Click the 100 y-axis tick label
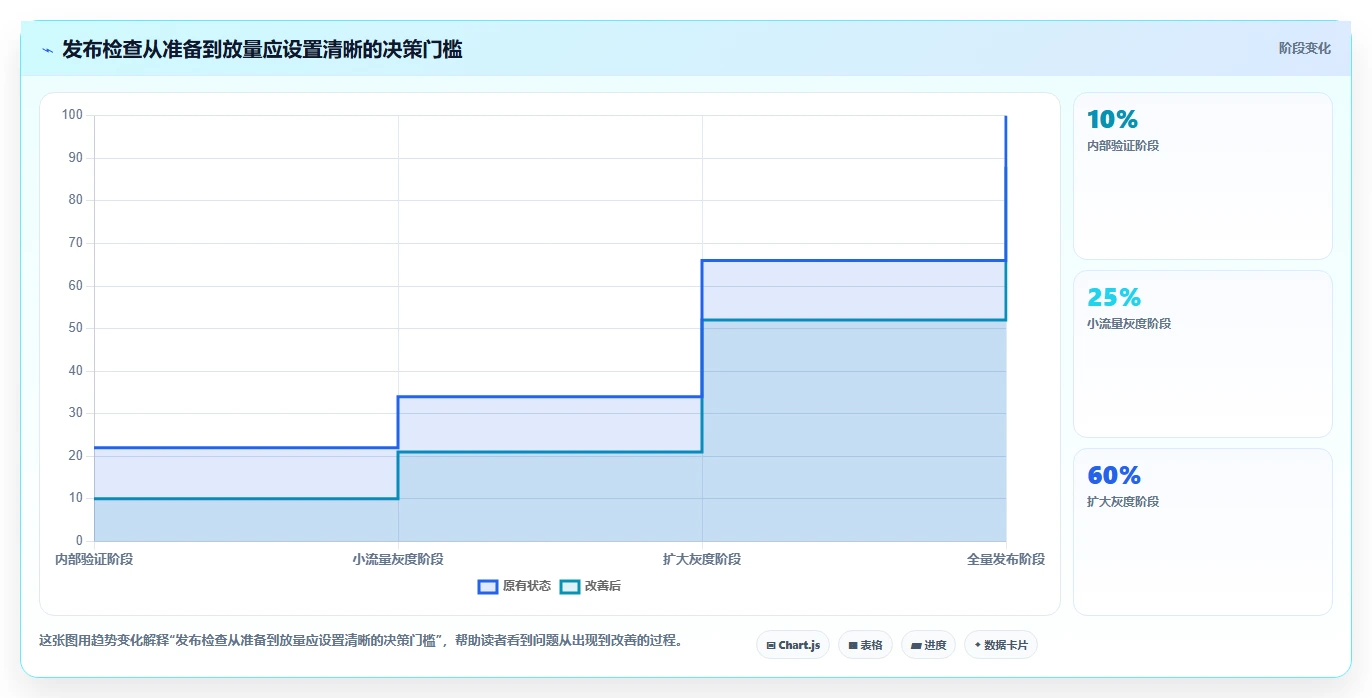The width and height of the screenshot is (1372, 698). (72, 115)
